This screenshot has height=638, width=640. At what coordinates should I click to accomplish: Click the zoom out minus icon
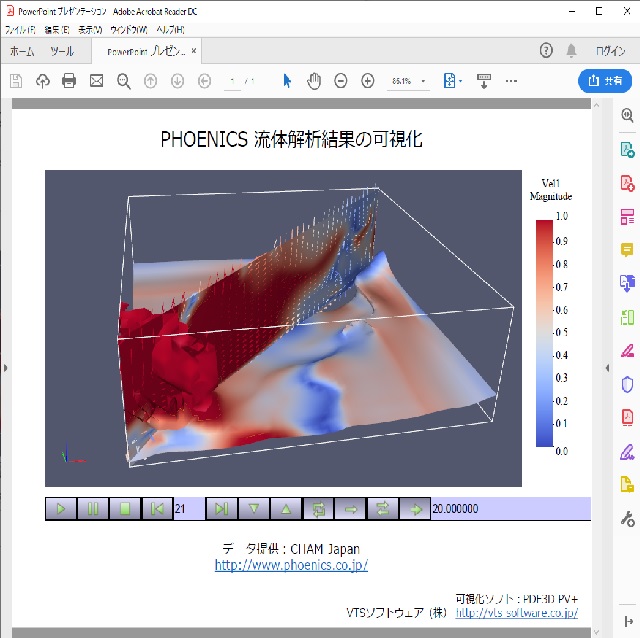(340, 81)
